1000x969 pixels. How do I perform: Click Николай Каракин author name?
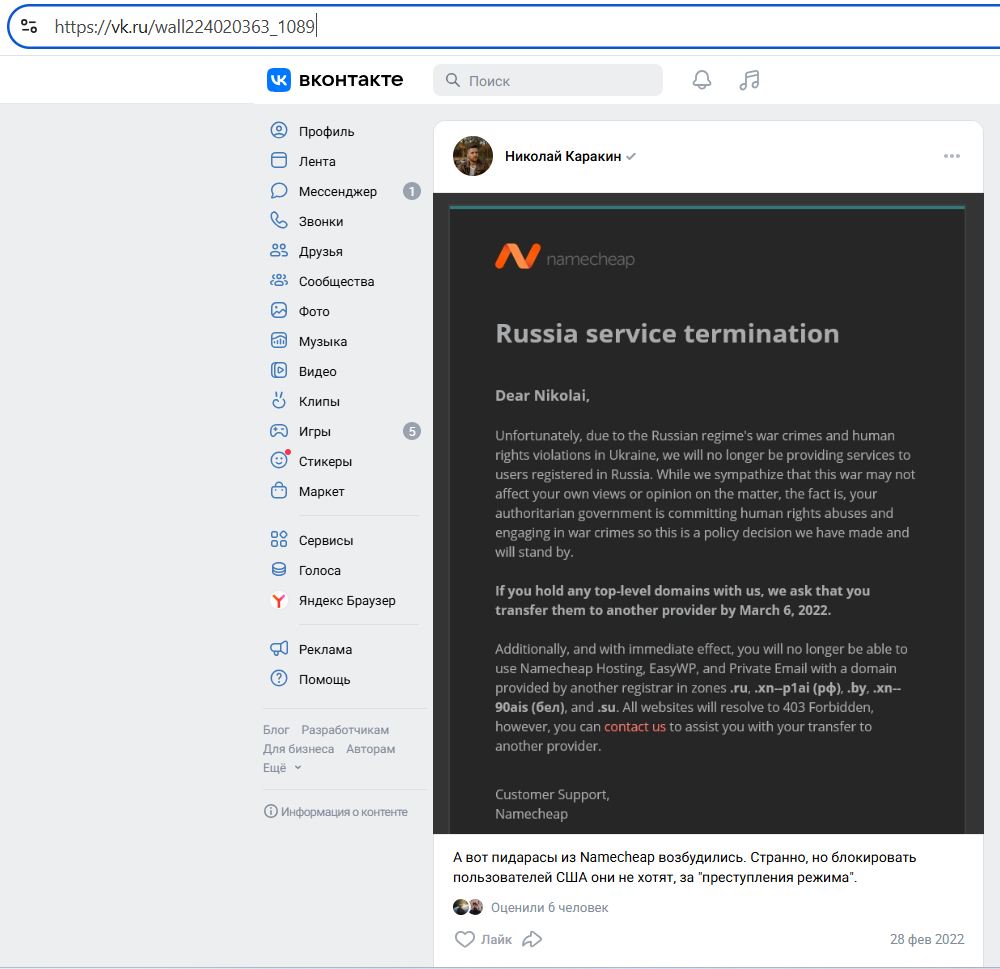(x=562, y=156)
